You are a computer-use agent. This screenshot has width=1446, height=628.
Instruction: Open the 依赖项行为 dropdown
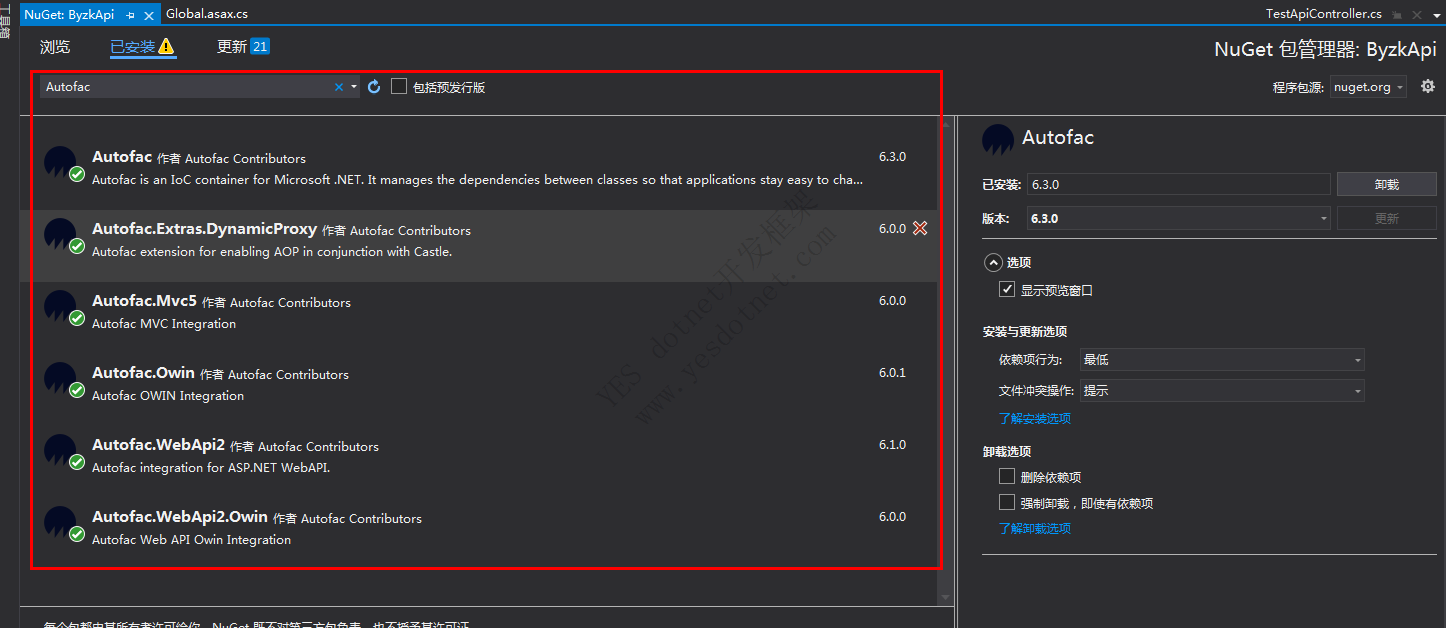tap(1222, 360)
